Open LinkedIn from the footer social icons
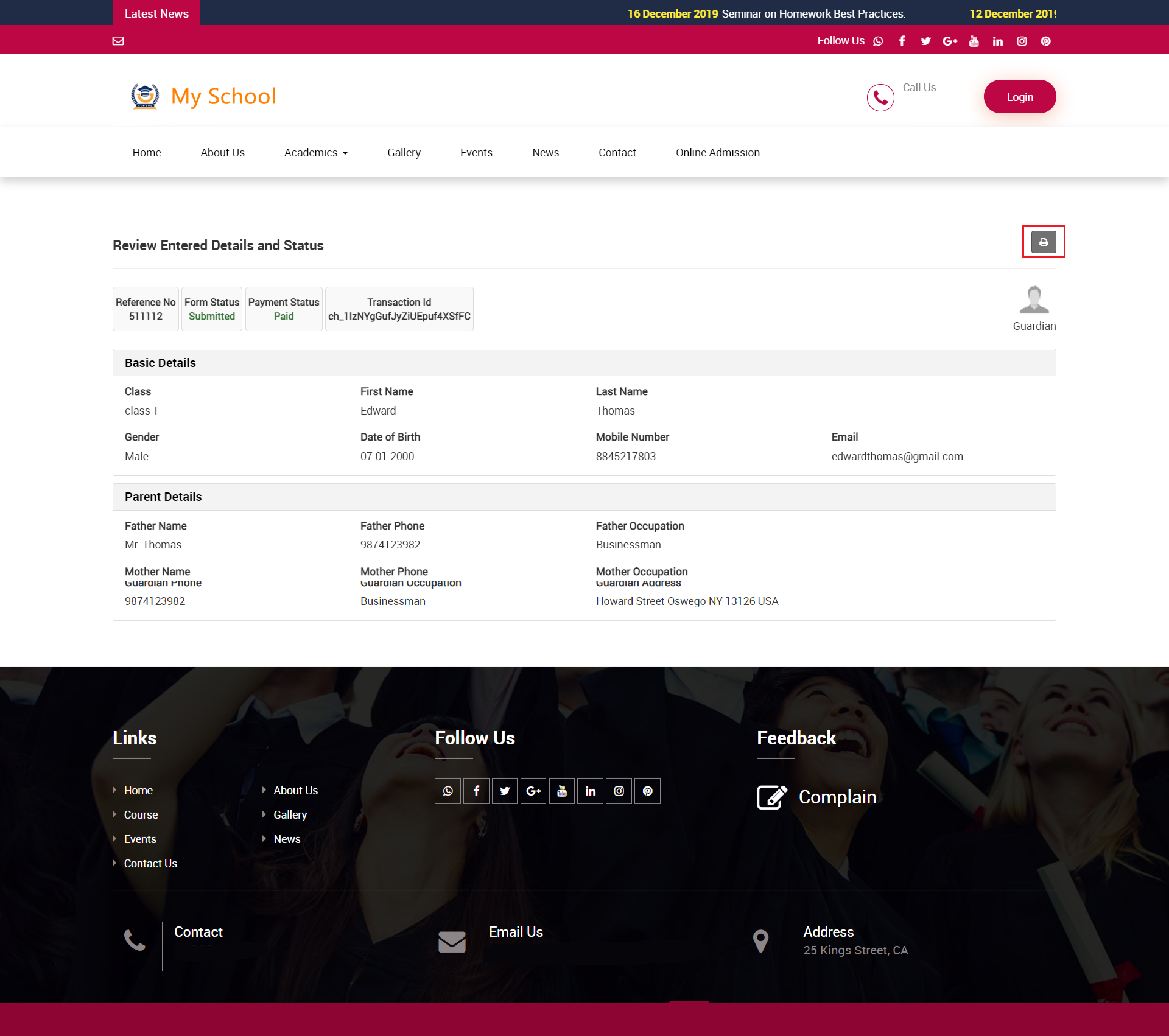This screenshot has width=1169, height=1036. [x=590, y=791]
